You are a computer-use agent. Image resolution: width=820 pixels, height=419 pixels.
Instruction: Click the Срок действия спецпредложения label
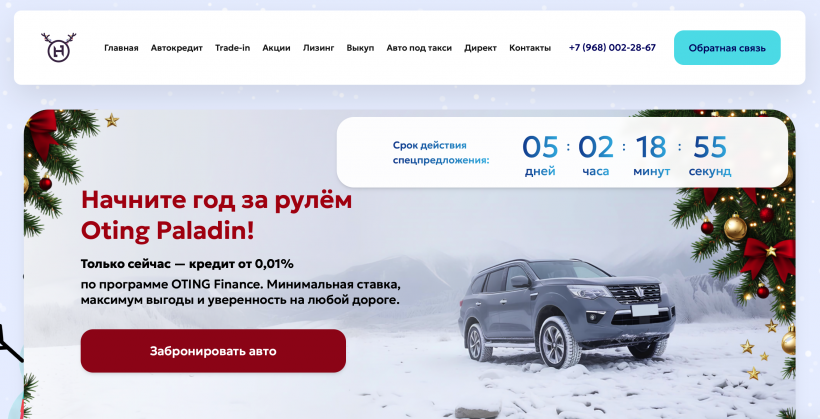click(x=441, y=153)
